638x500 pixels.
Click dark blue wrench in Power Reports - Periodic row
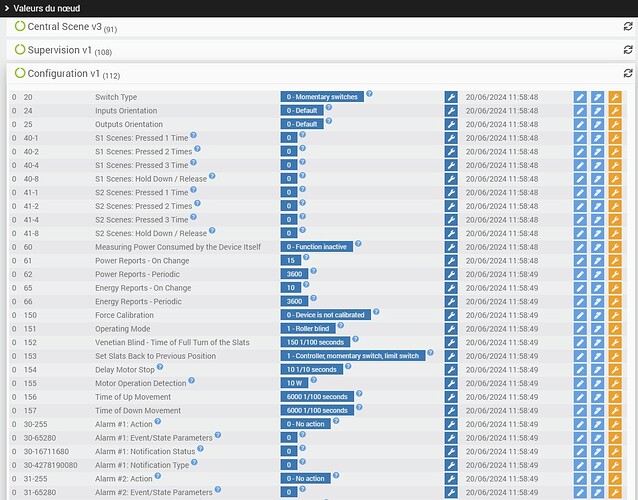click(x=451, y=274)
